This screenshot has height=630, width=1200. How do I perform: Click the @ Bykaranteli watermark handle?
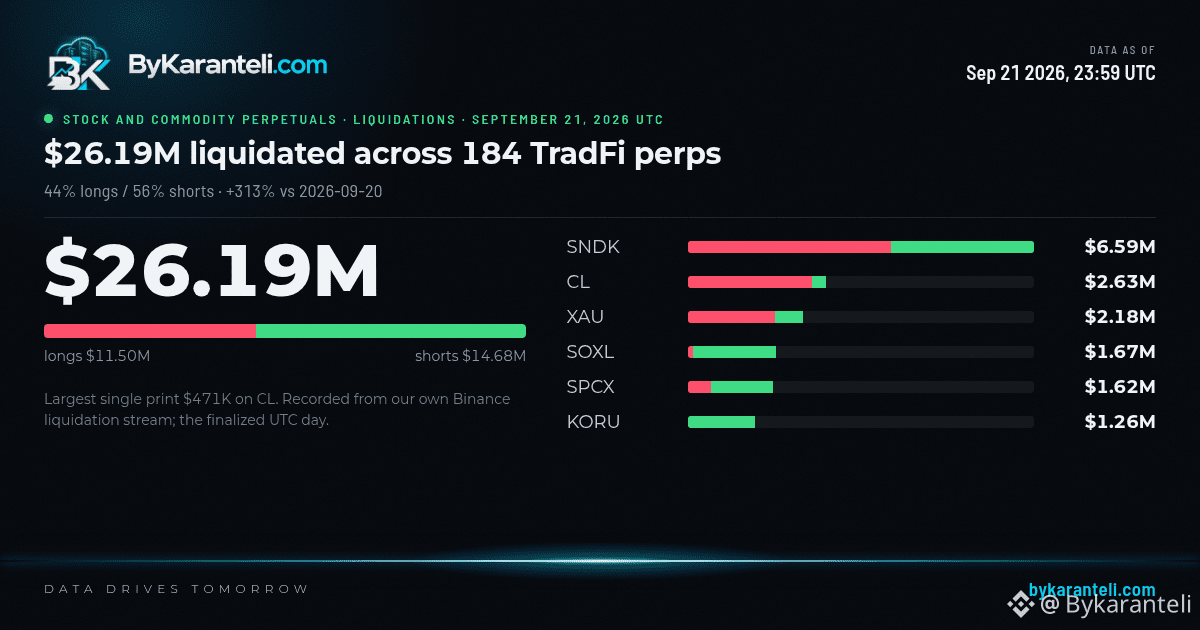click(1115, 604)
